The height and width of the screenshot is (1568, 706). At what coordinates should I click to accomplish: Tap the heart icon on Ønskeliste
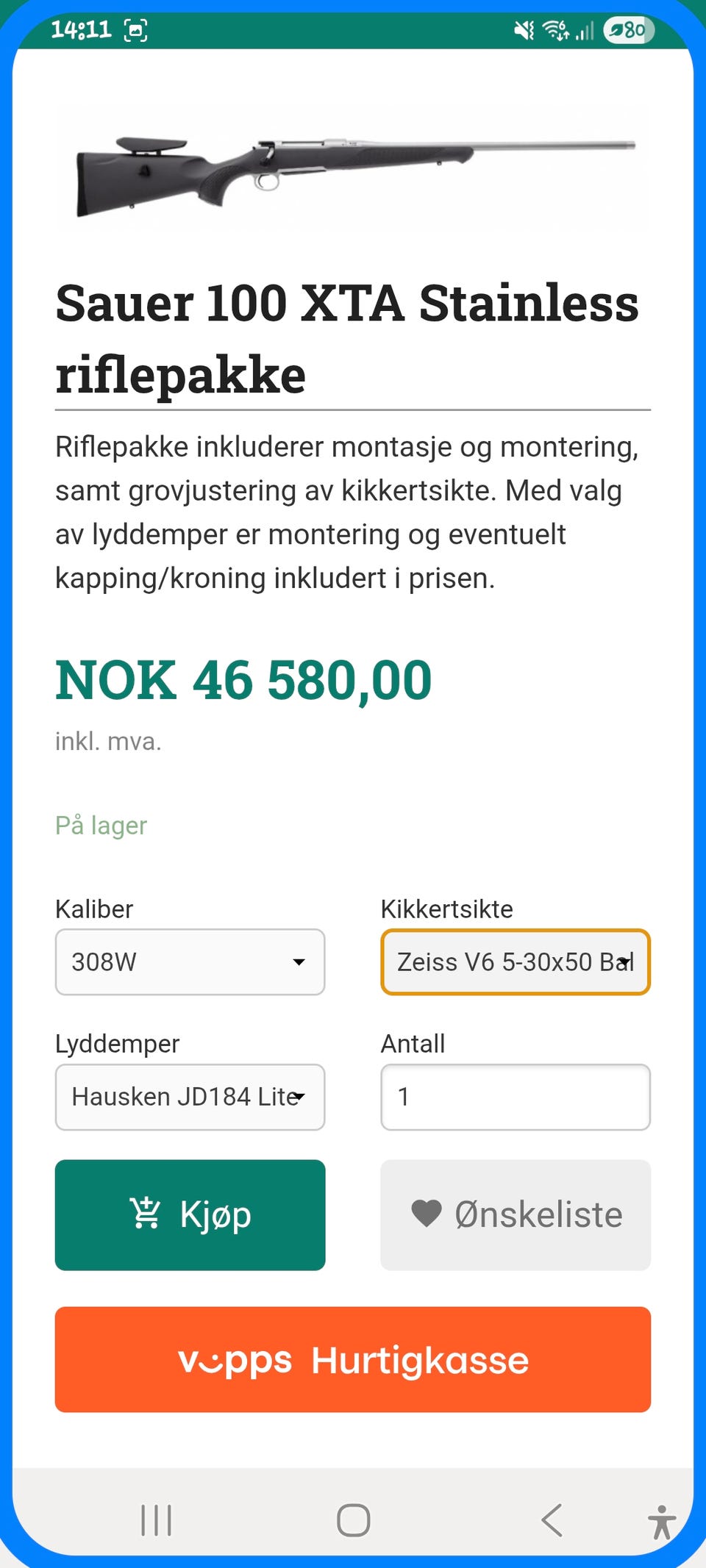pyautogui.click(x=426, y=1214)
